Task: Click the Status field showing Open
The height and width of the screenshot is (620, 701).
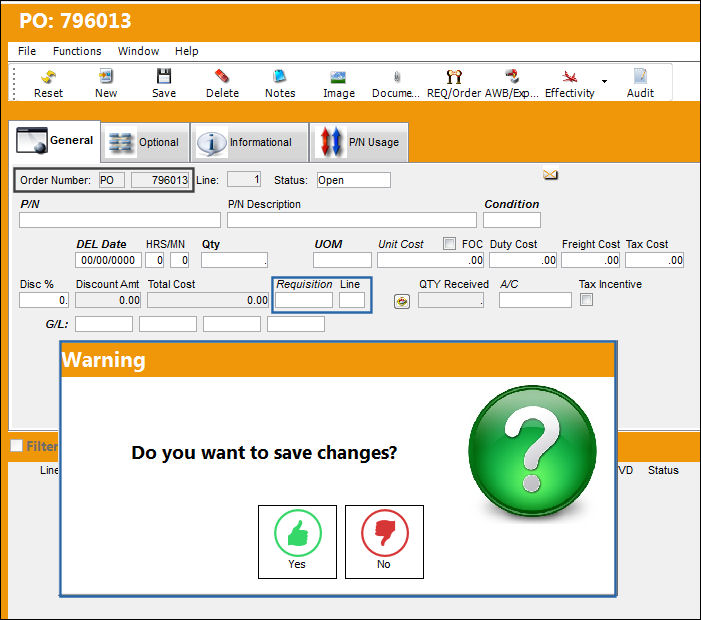Action: [354, 180]
